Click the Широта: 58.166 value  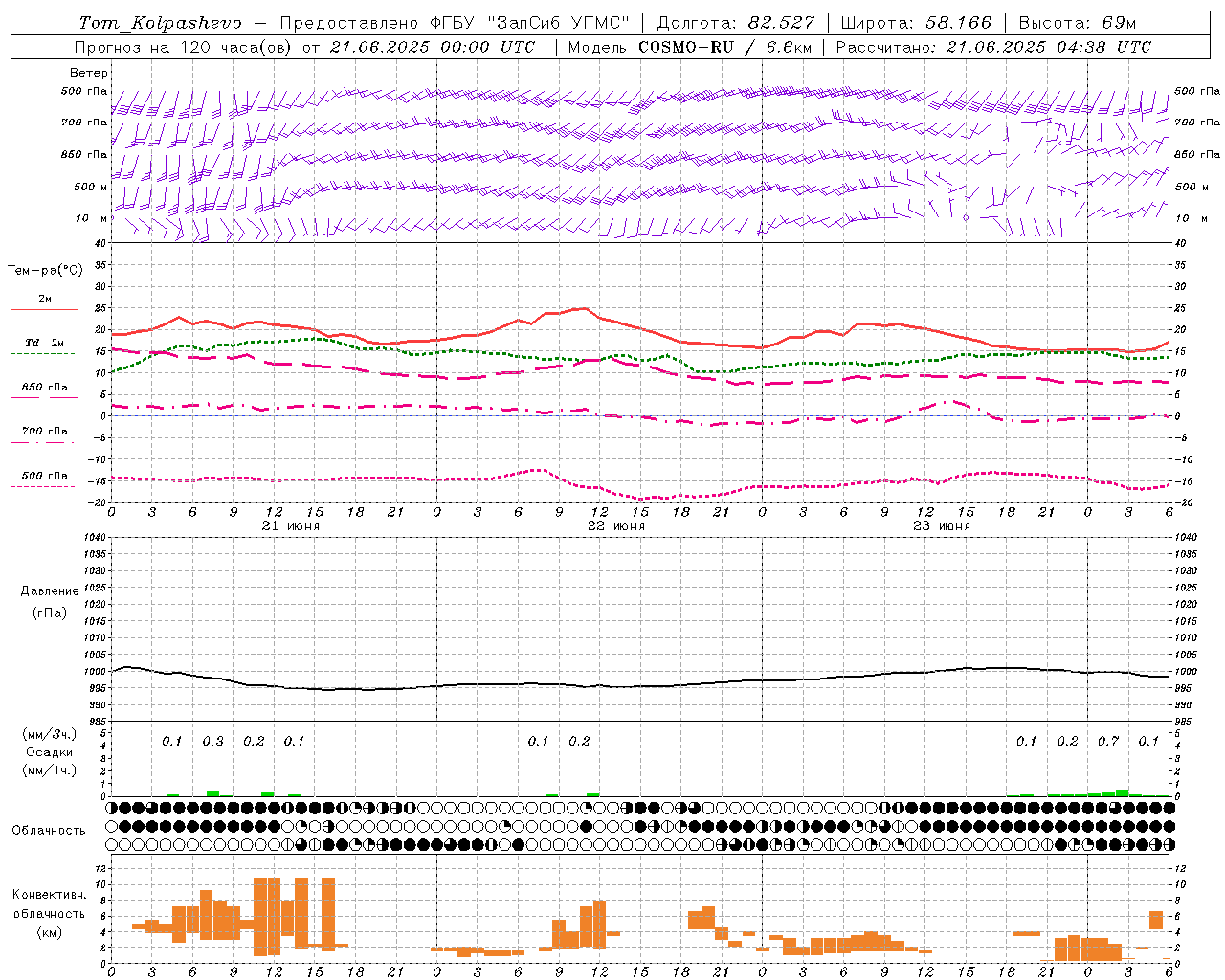[x=917, y=23]
